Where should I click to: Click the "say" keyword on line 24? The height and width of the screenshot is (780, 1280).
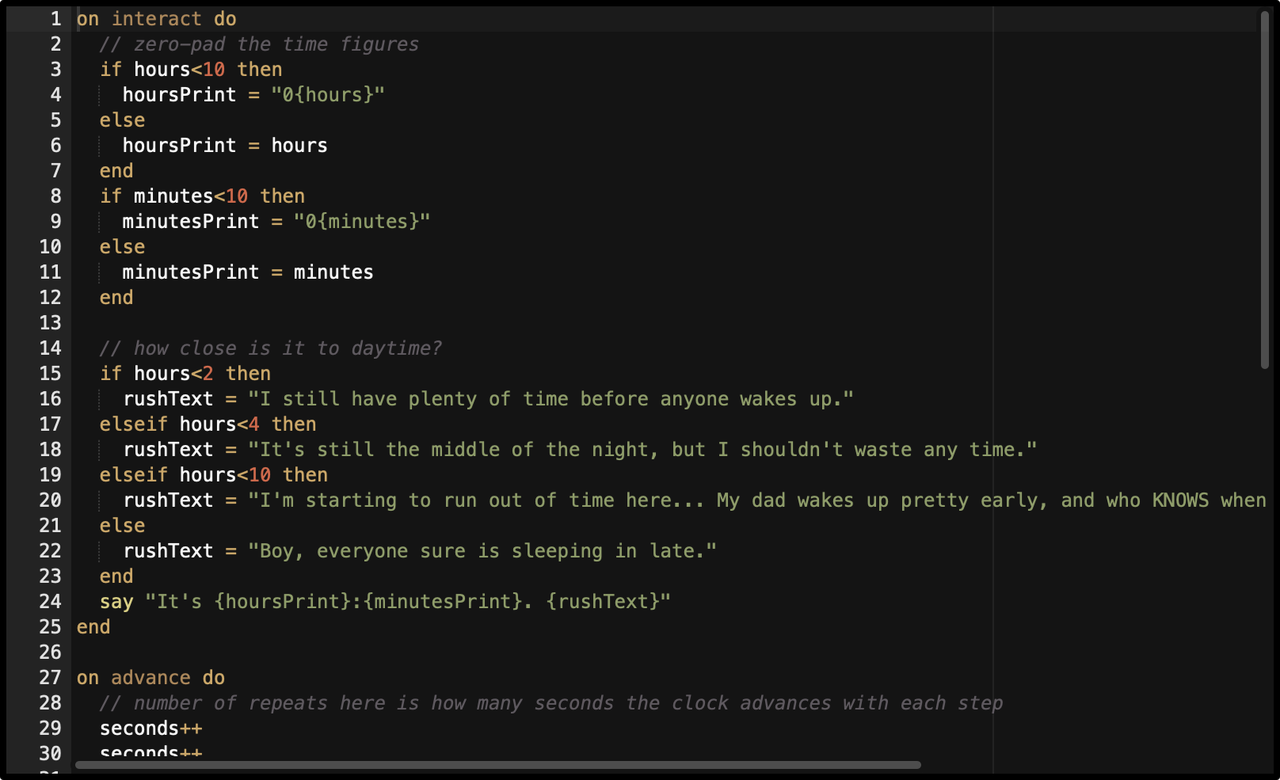tap(116, 601)
